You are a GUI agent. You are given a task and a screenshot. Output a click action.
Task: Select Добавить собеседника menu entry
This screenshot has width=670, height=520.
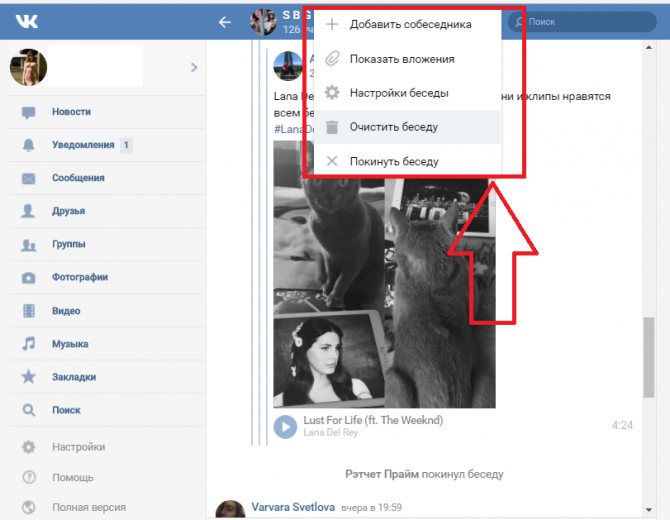[x=407, y=24]
